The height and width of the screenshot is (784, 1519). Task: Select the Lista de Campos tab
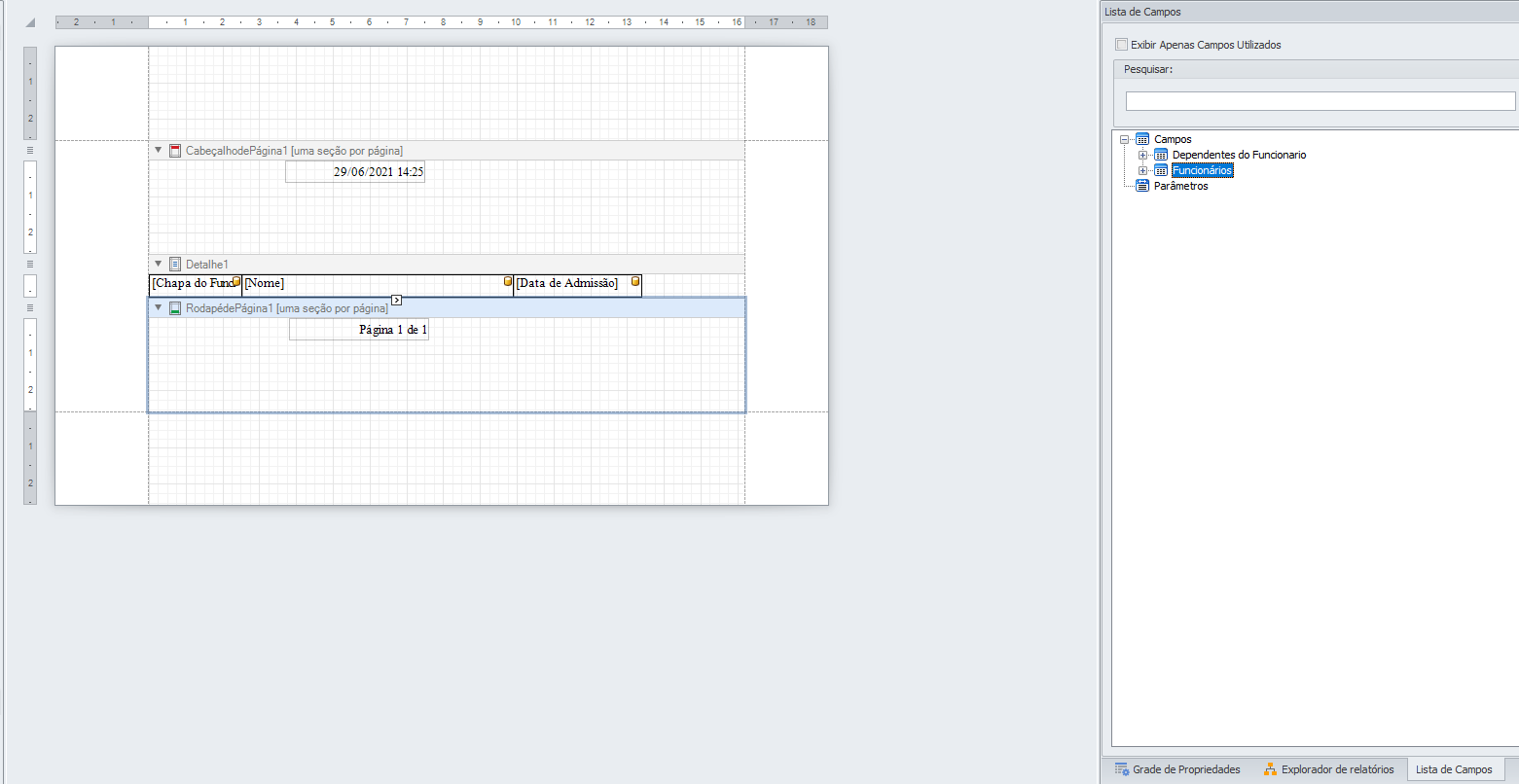click(1454, 769)
